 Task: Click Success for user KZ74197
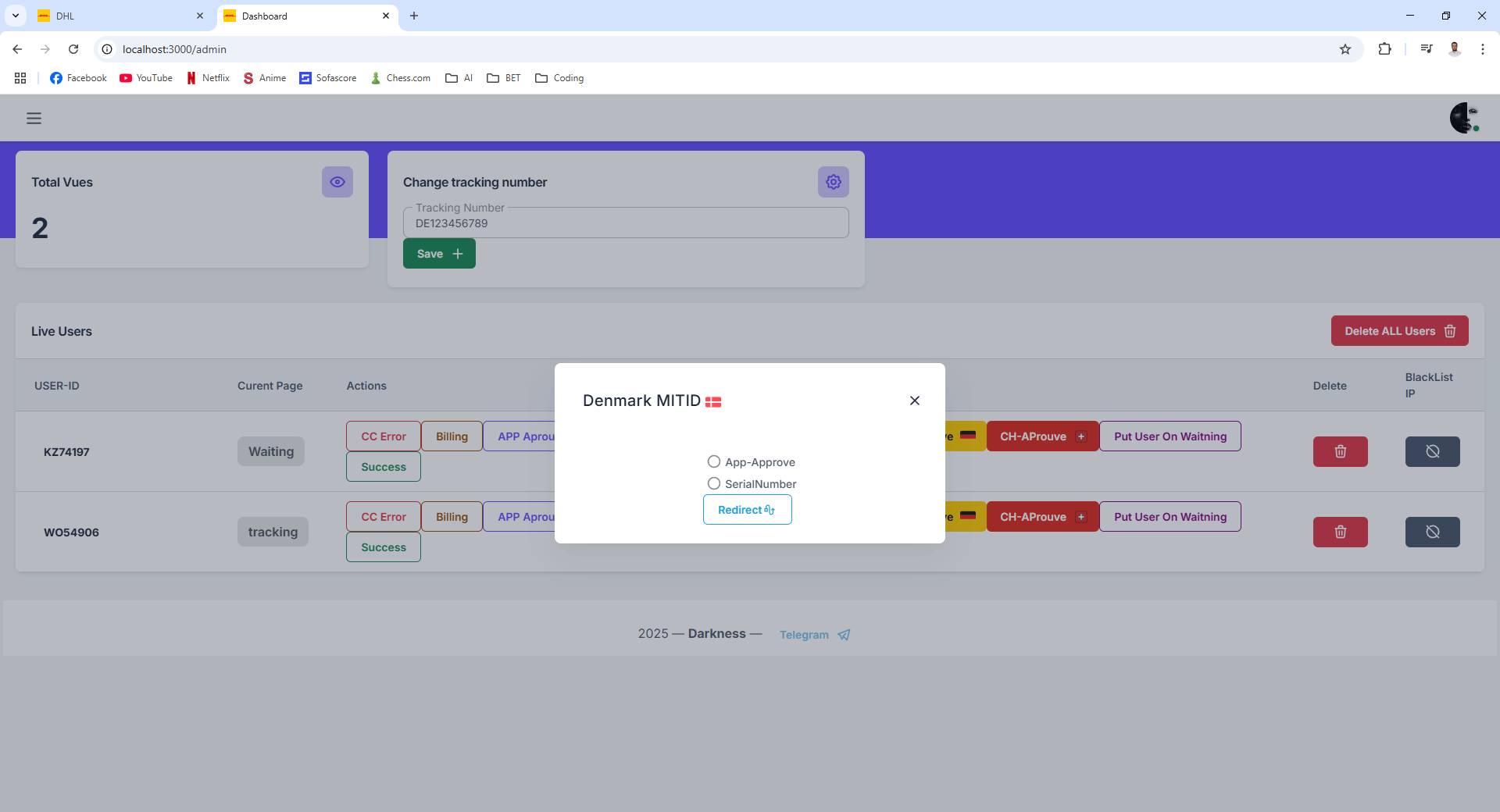[384, 467]
